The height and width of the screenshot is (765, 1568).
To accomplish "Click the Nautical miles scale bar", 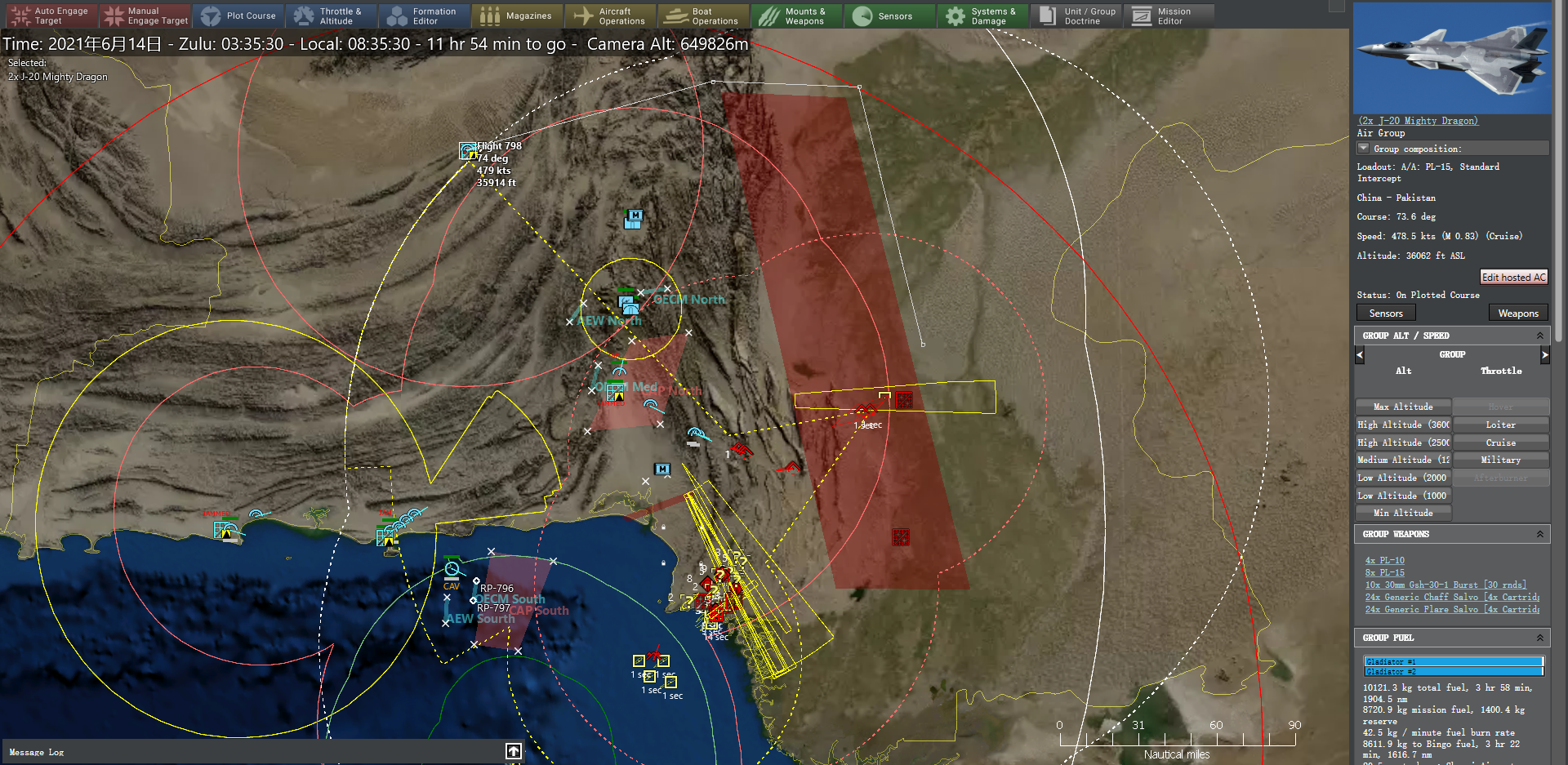I will [x=1177, y=740].
